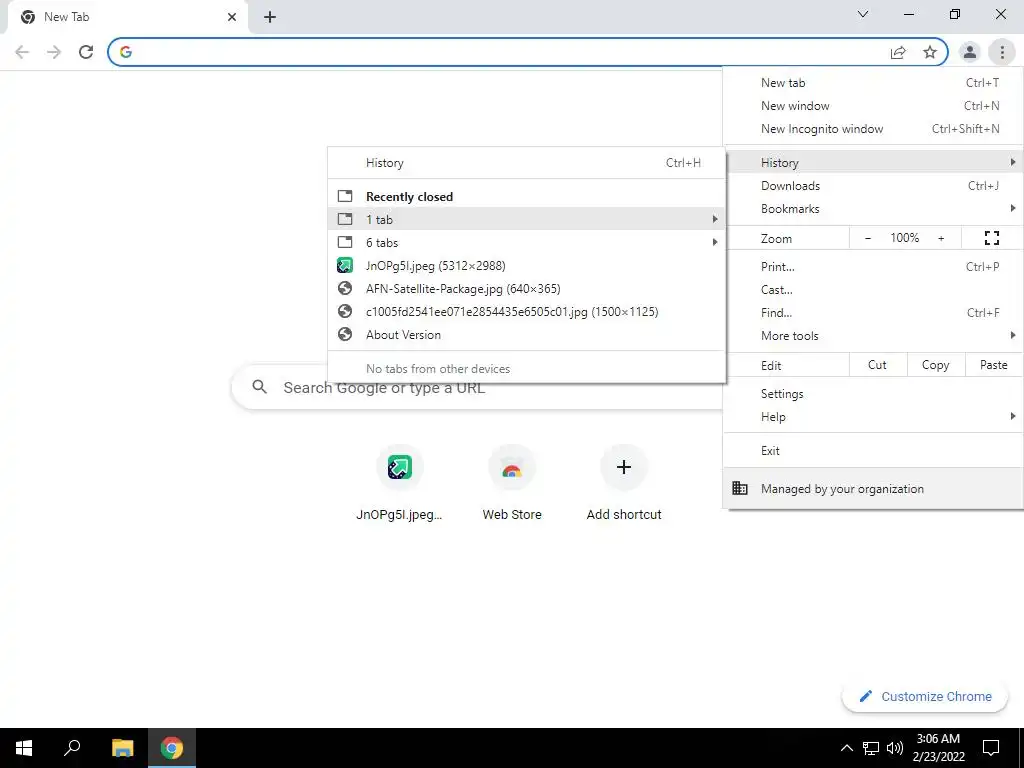Click the share this page icon
The image size is (1024, 768).
[x=898, y=52]
